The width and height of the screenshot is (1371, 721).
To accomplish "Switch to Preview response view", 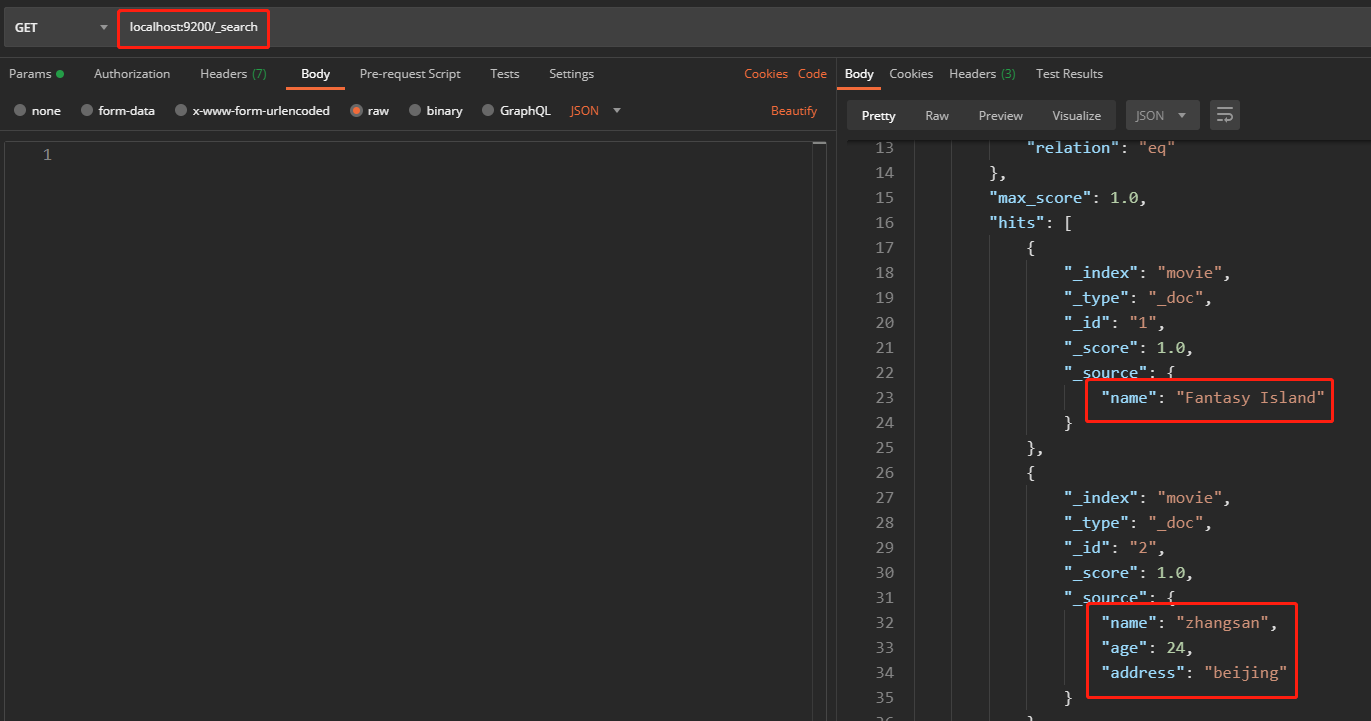I will pos(1000,116).
